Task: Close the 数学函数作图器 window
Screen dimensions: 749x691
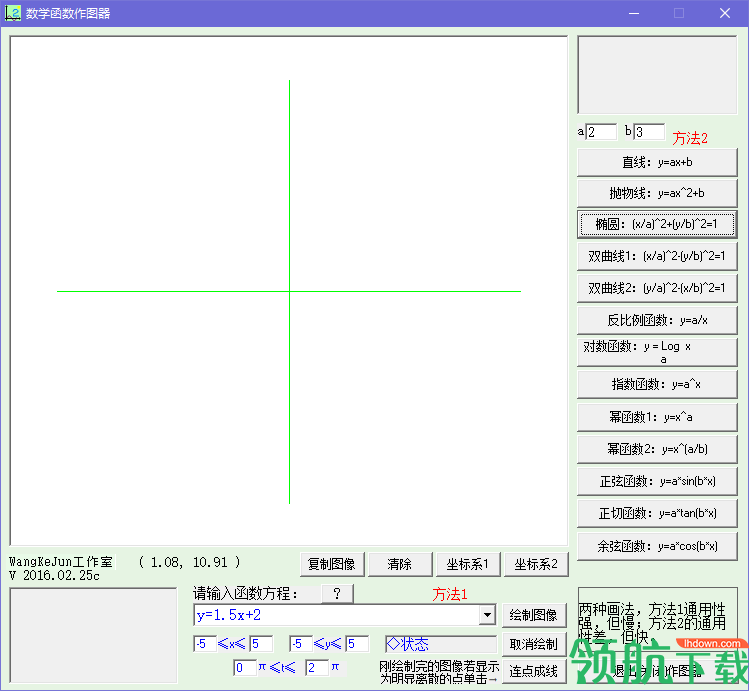Action: pyautogui.click(x=725, y=13)
